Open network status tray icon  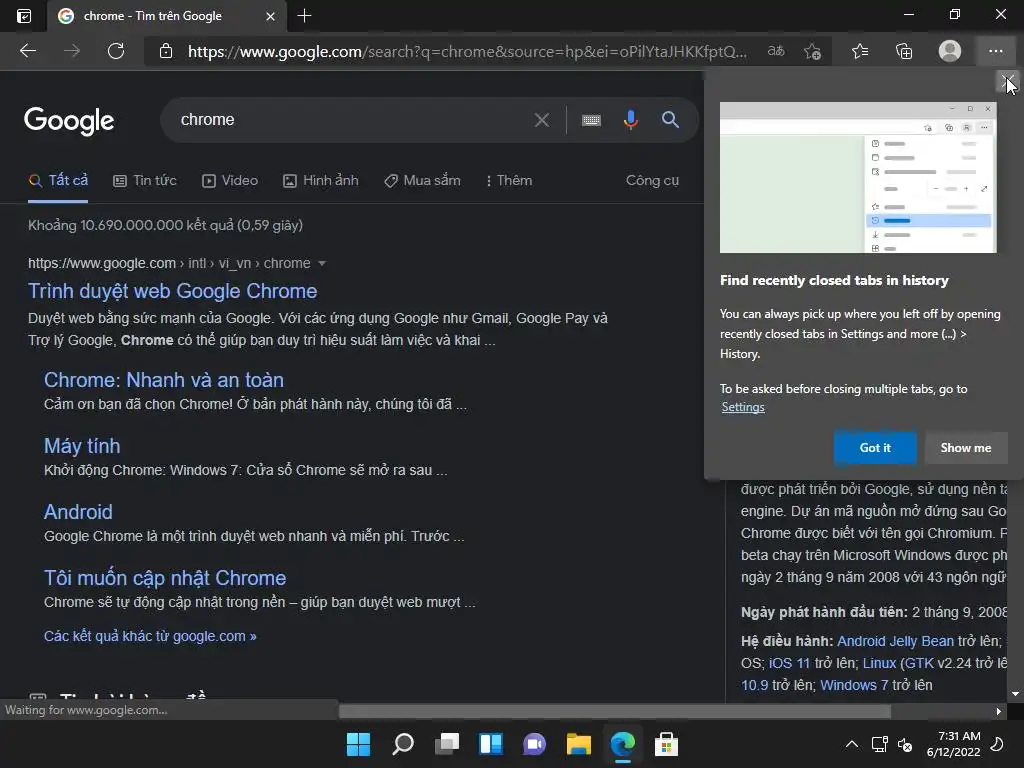tap(879, 744)
